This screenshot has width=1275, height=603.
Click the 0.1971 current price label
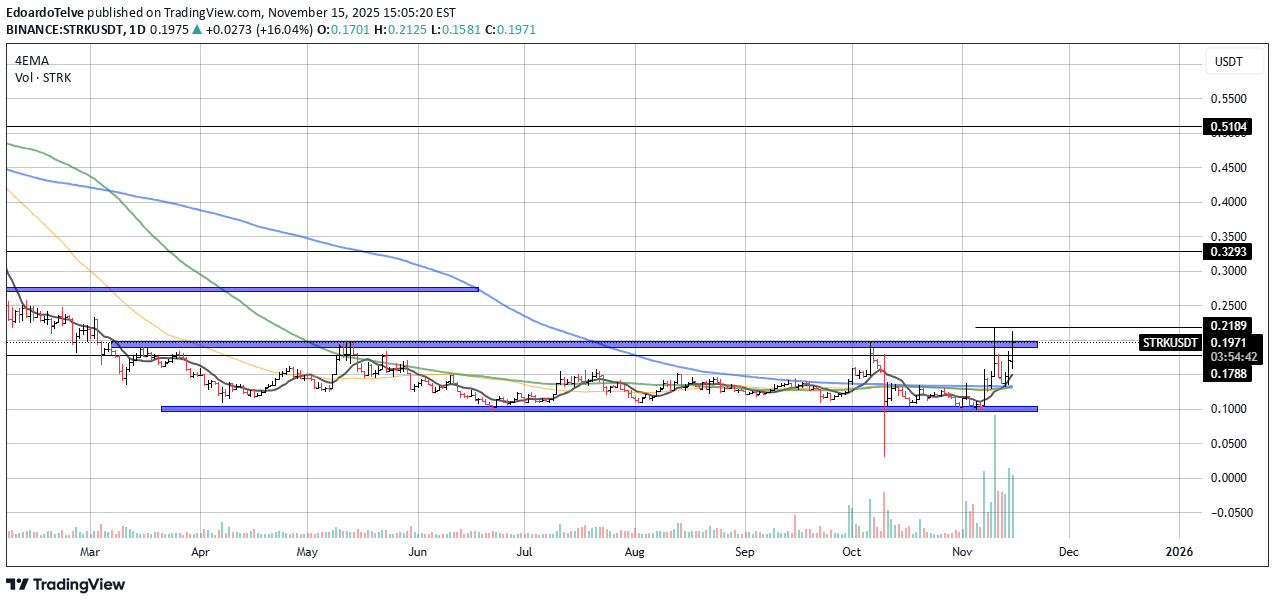click(x=1227, y=342)
